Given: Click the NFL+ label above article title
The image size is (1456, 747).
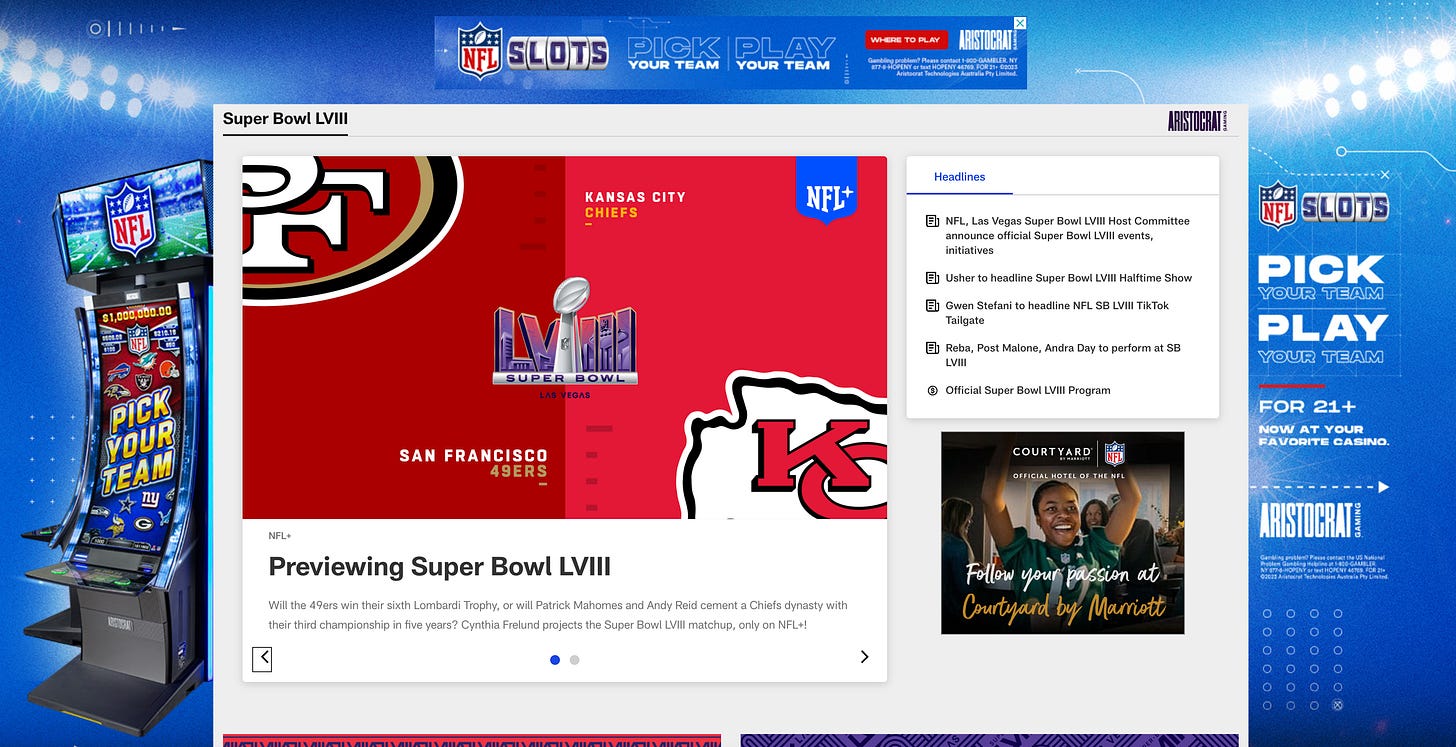Looking at the screenshot, I should click(280, 536).
